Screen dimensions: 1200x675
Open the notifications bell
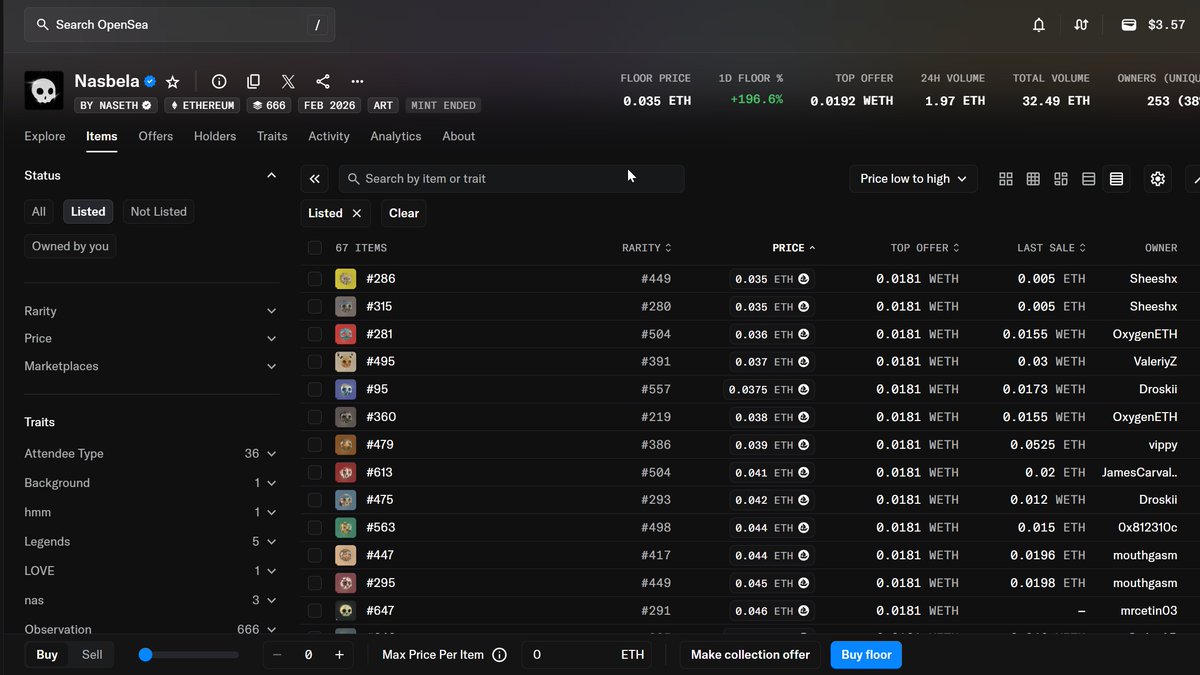(x=1039, y=25)
